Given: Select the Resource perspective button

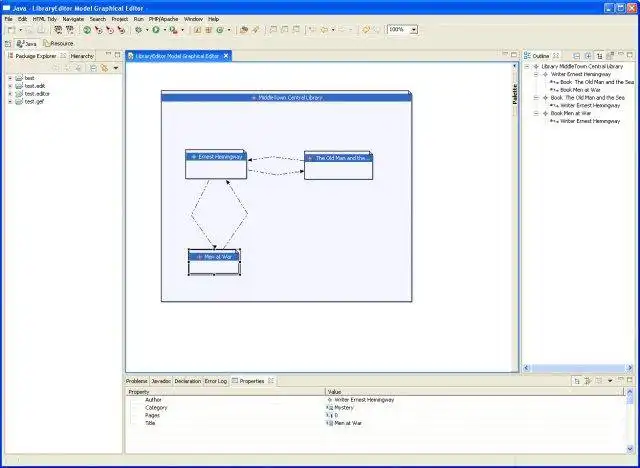Looking at the screenshot, I should (58, 44).
